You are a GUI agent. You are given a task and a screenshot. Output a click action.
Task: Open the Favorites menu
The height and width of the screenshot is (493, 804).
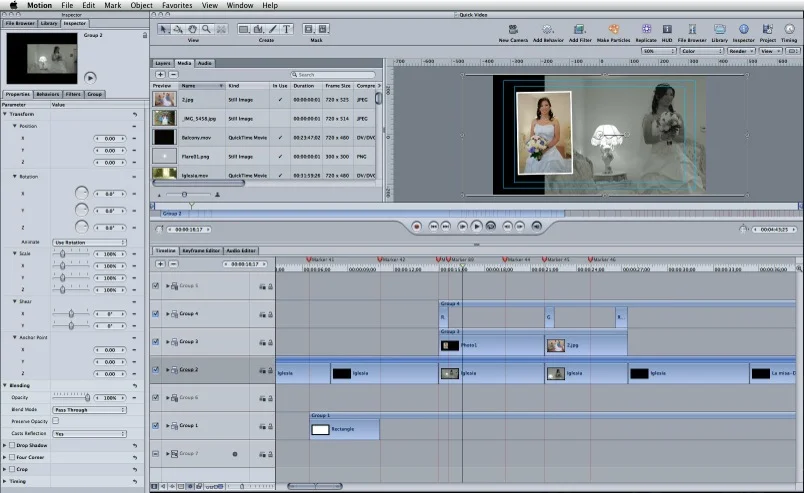pyautogui.click(x=177, y=5)
